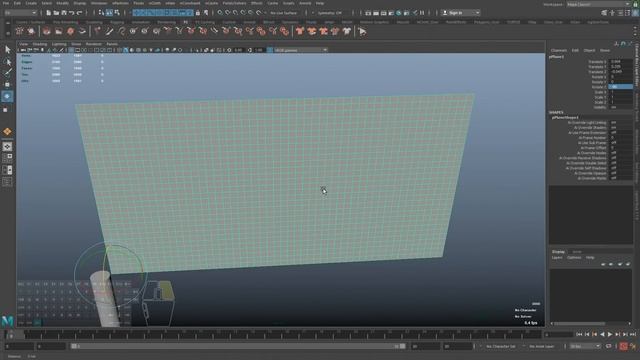This screenshot has width=640, height=360.
Task: Click the white shirt nCloth shelf icon
Action: (x=347, y=31)
